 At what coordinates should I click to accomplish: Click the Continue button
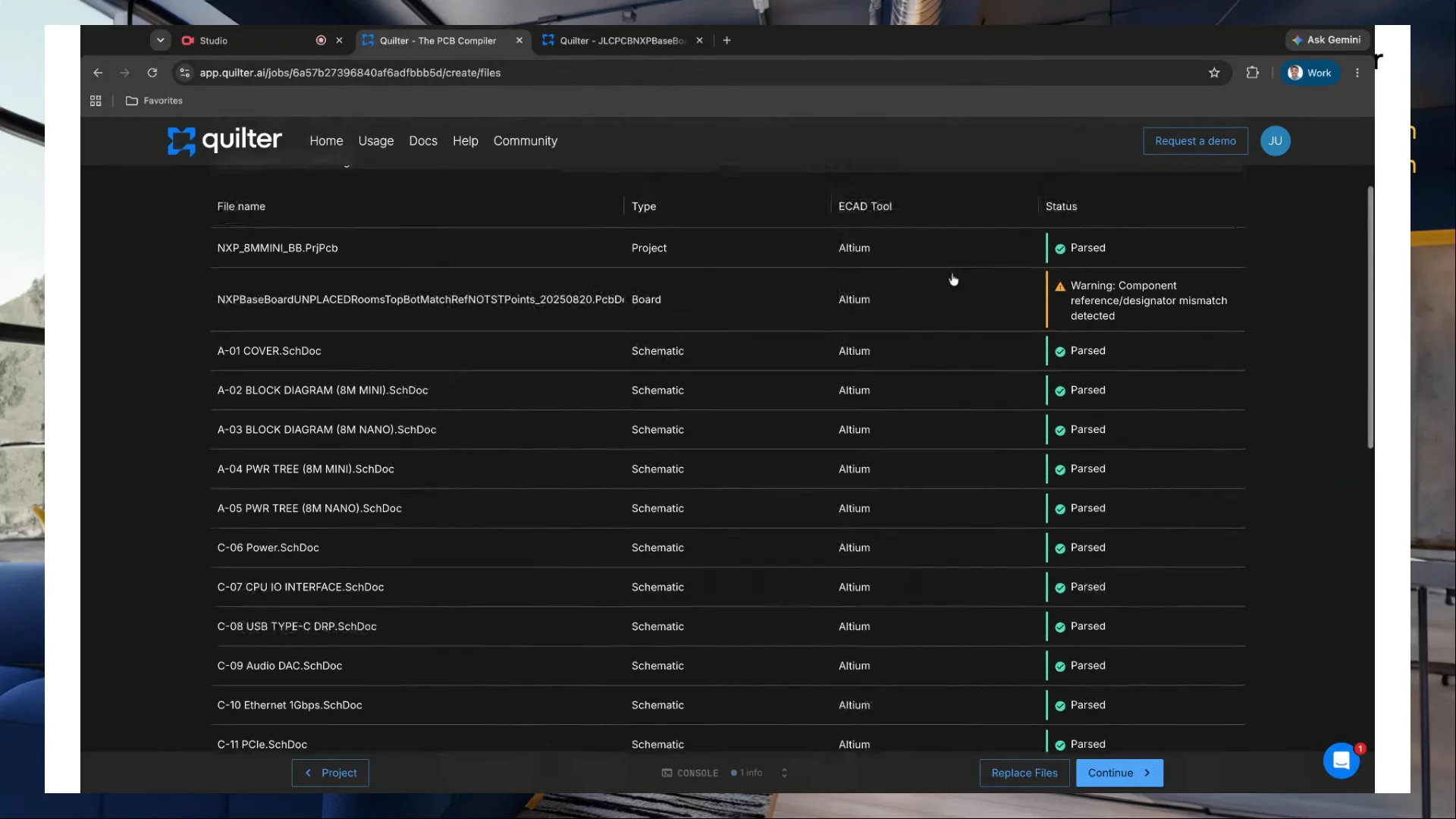tap(1119, 773)
